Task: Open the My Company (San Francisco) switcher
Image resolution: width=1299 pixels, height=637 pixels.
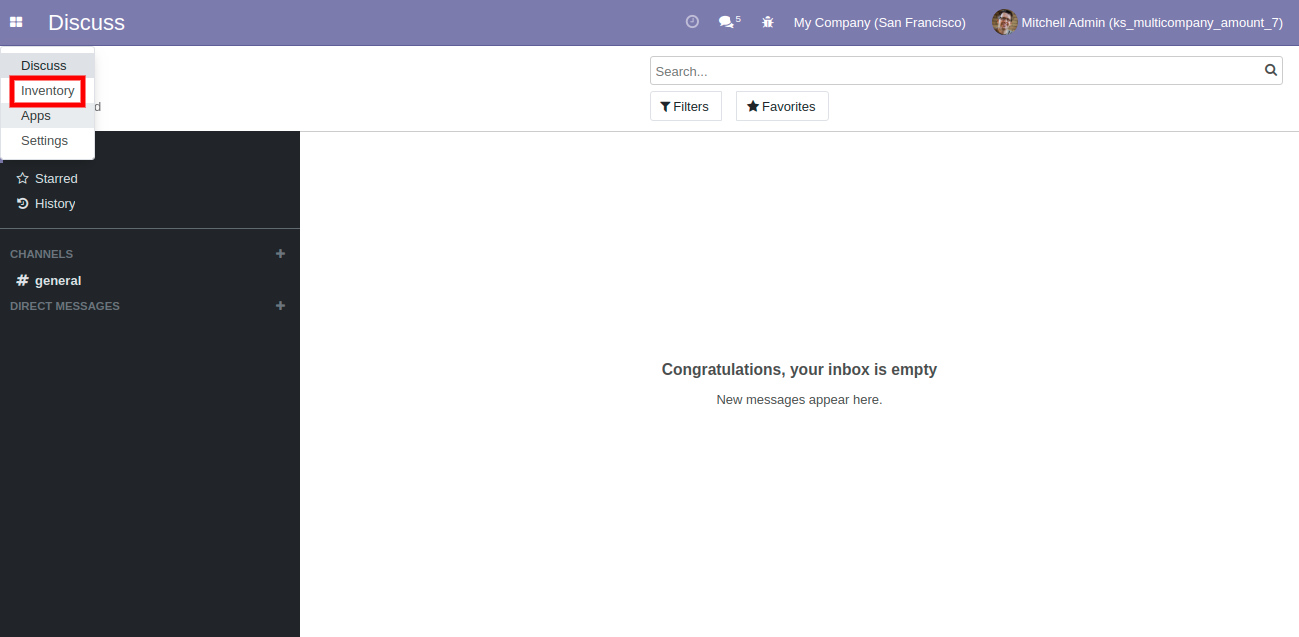Action: tap(879, 22)
